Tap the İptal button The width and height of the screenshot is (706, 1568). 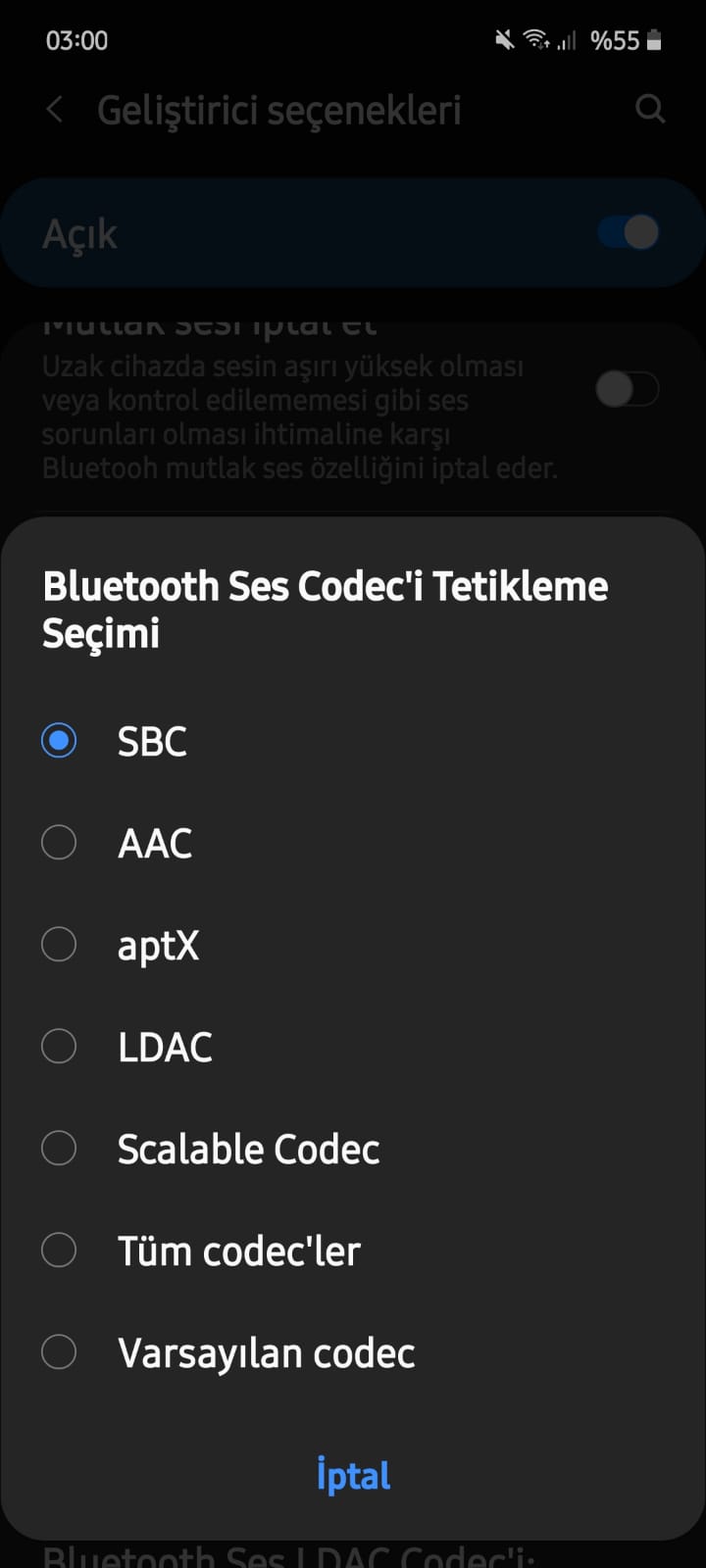pyautogui.click(x=353, y=1475)
